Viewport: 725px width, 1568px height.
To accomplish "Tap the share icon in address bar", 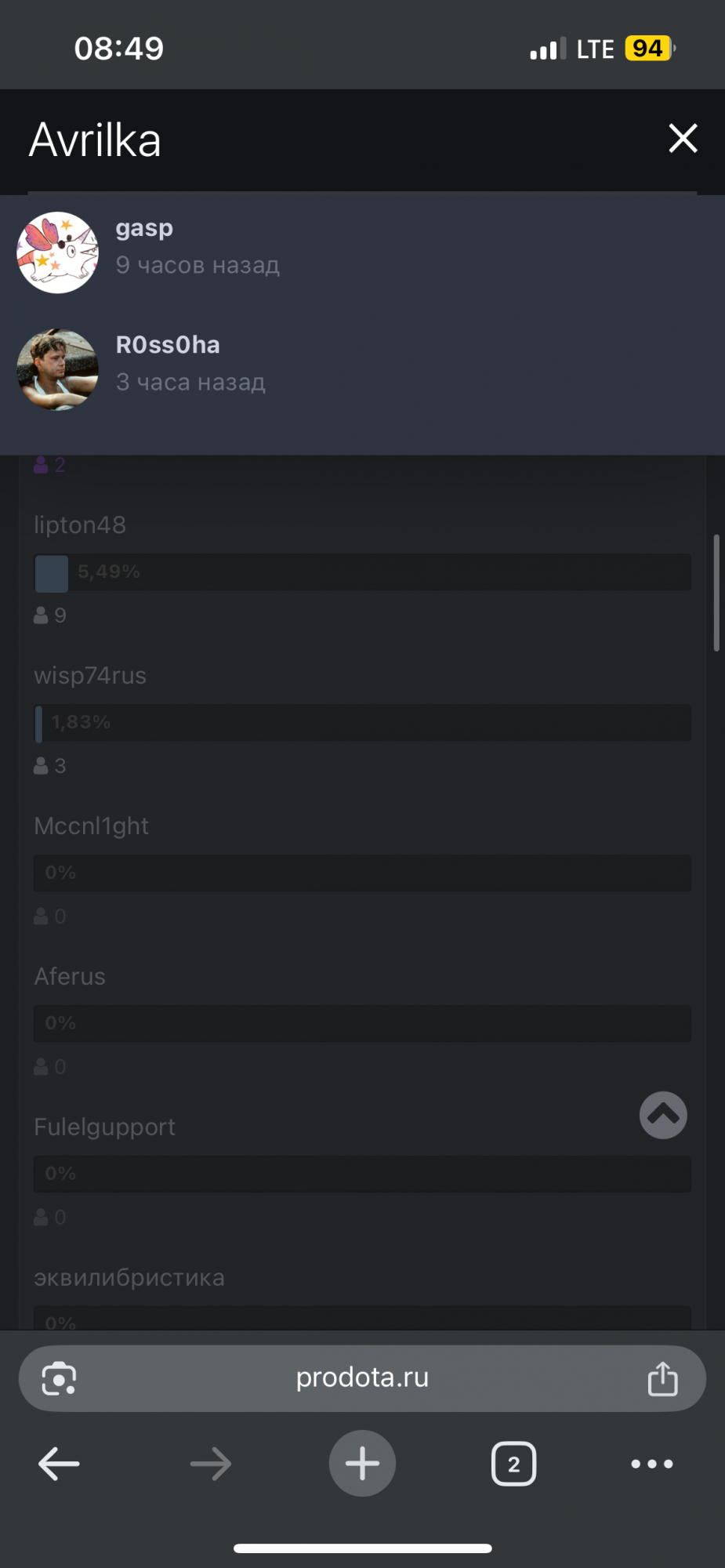I will click(x=662, y=1378).
